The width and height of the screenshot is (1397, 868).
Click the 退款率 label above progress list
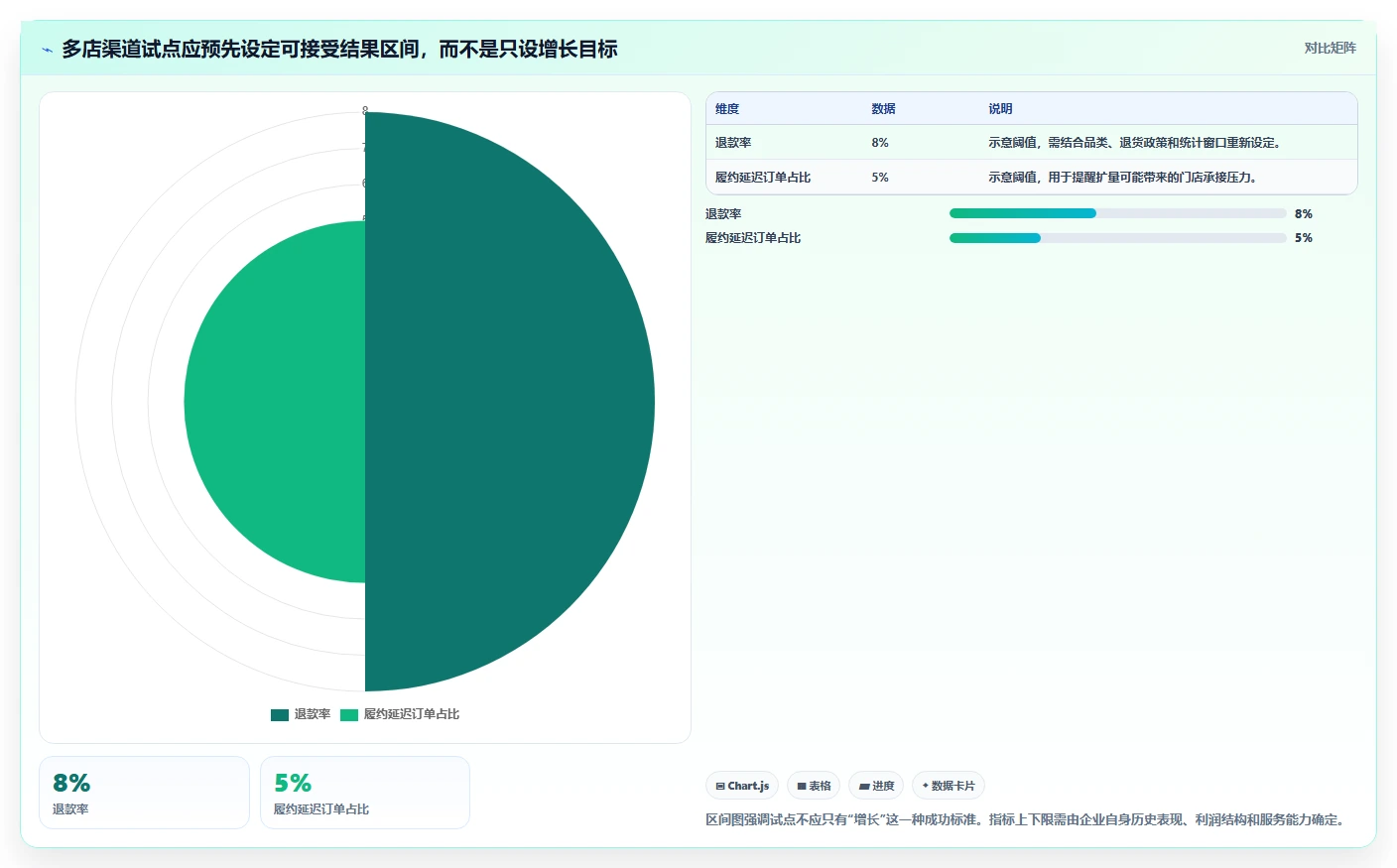point(723,214)
